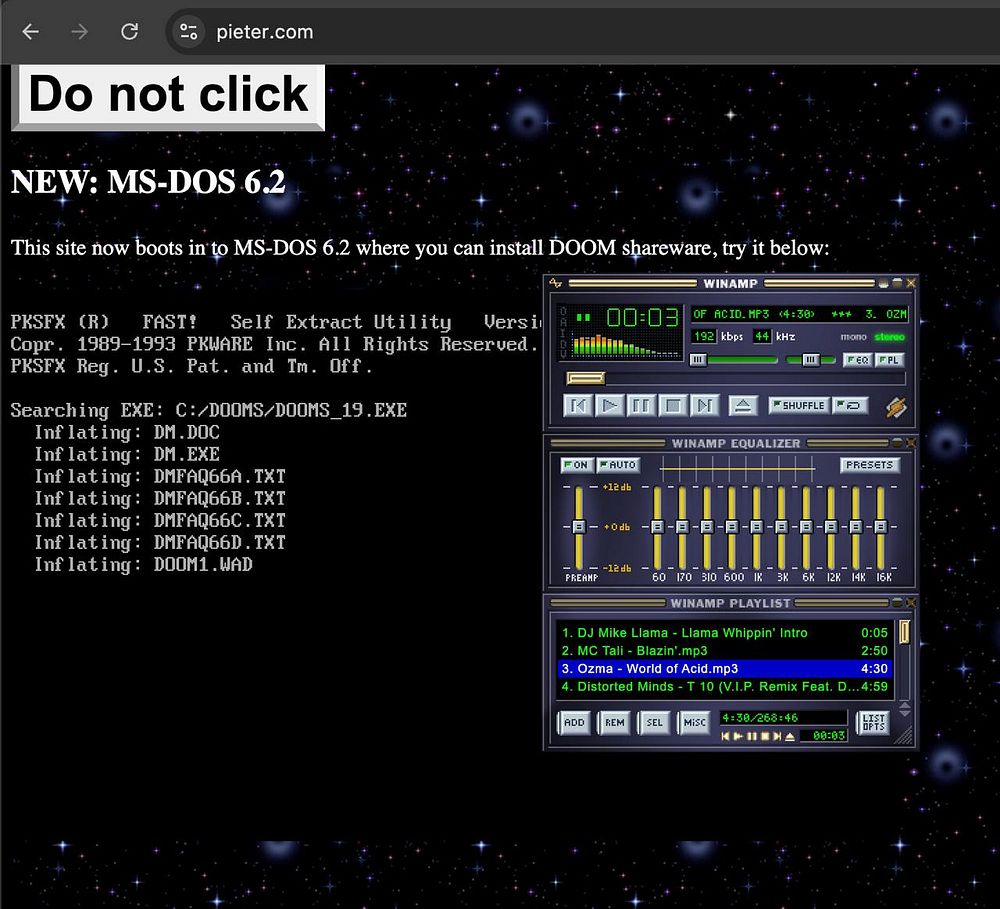Open playlist ADD menu
This screenshot has height=909, width=1000.
[574, 723]
